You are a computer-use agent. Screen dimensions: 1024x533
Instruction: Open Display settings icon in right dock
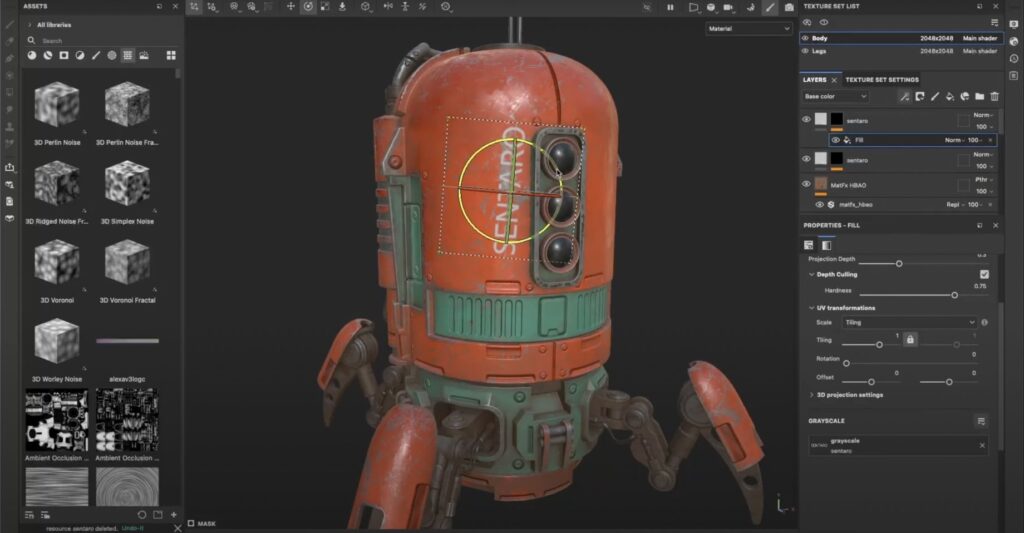(1014, 24)
